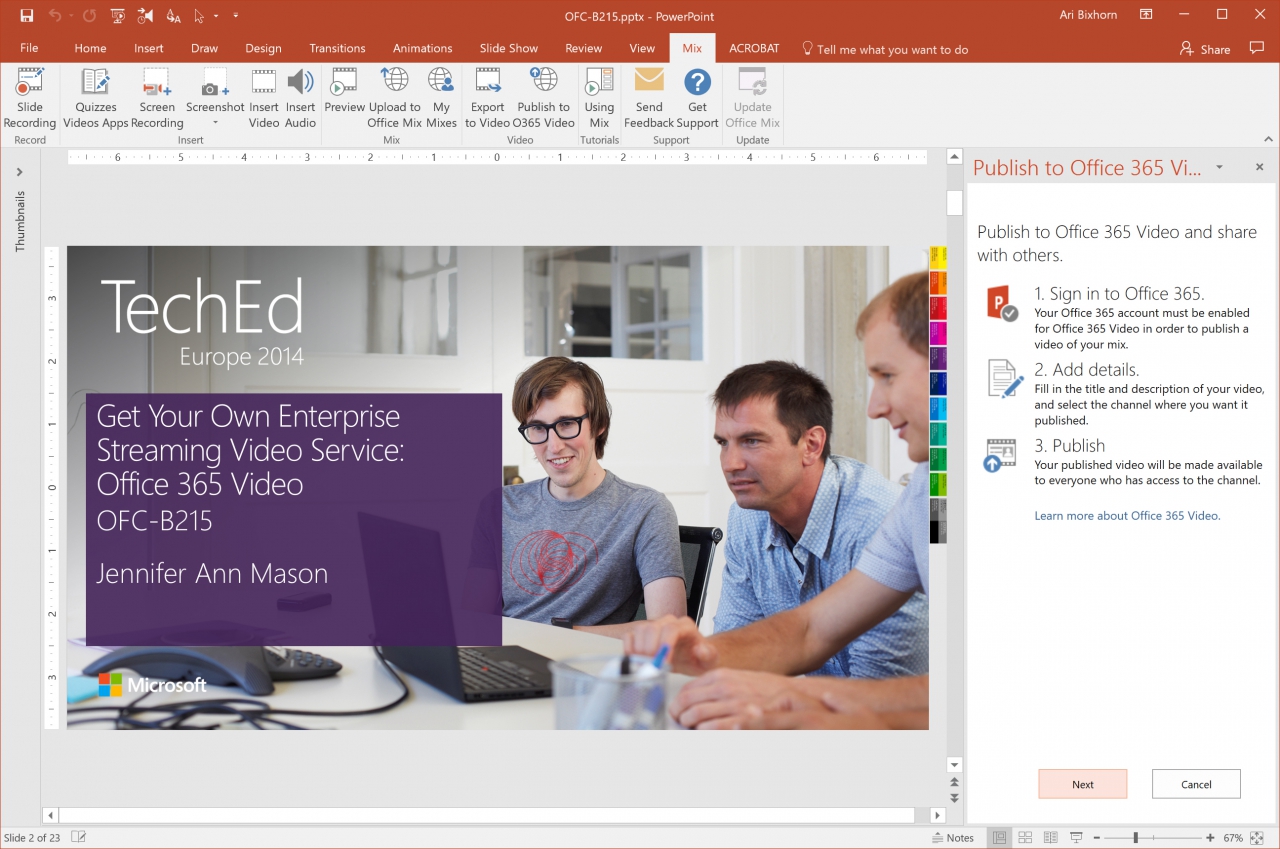Go to previous slide using double-up arrows

[x=954, y=782]
